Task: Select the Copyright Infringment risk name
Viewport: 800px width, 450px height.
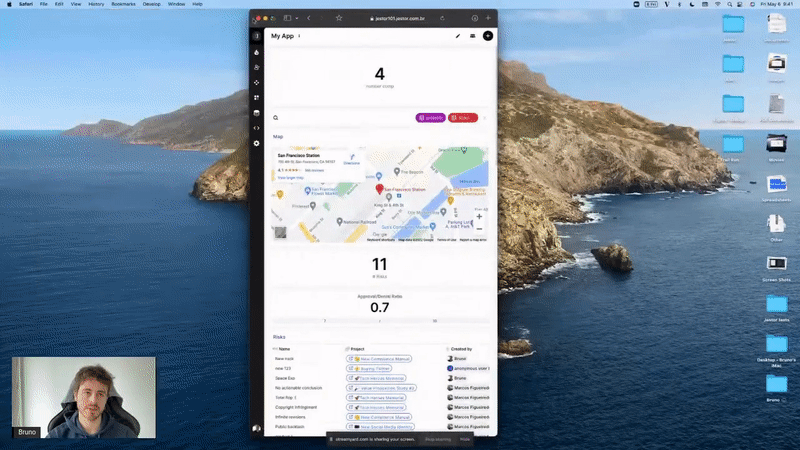Action: pyautogui.click(x=296, y=407)
